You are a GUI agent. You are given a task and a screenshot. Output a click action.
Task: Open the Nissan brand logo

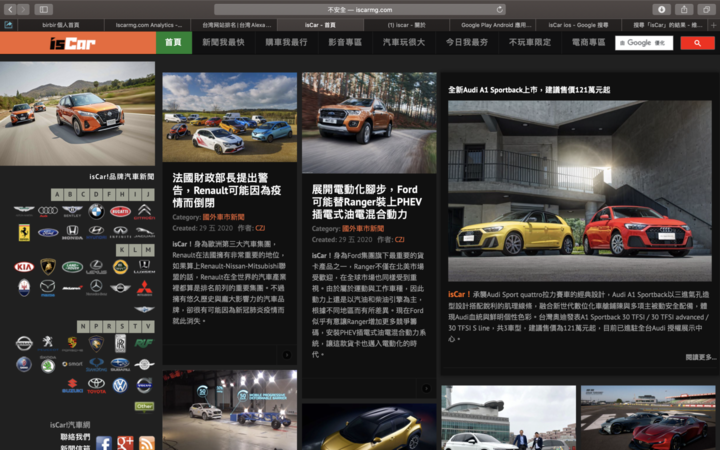24,343
